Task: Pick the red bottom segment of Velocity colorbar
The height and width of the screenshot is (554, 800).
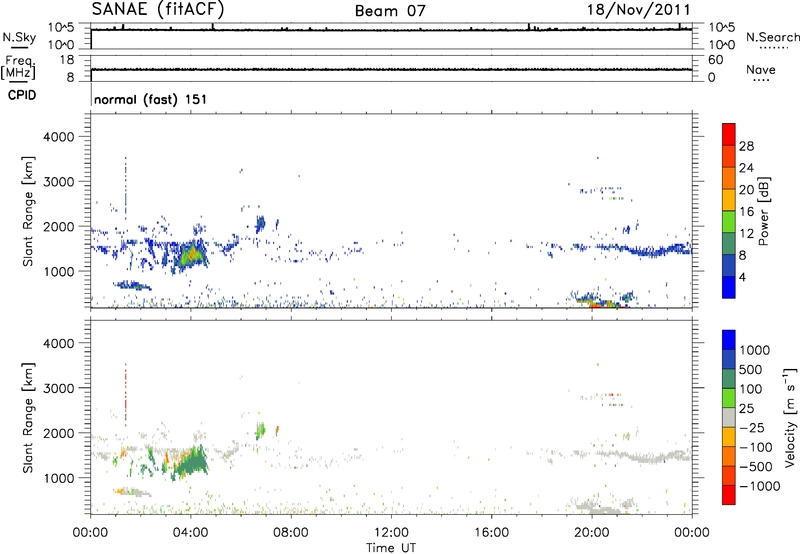Action: [729, 495]
